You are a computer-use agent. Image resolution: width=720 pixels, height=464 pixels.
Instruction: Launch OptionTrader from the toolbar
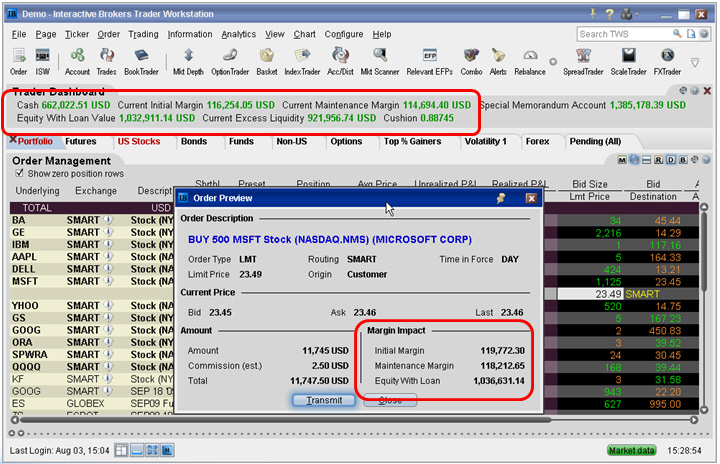[x=230, y=62]
